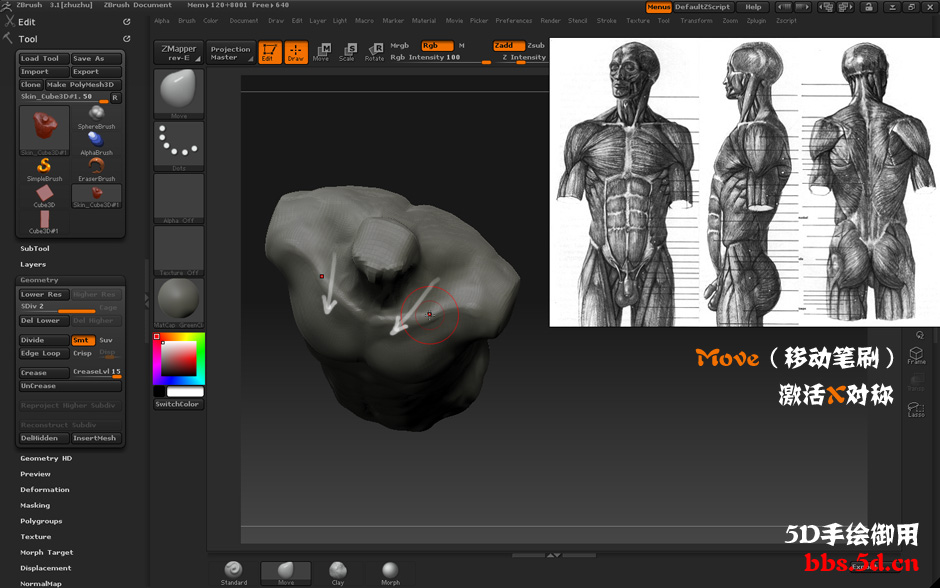Open the Brush menu
The width and height of the screenshot is (940, 588).
187,21
